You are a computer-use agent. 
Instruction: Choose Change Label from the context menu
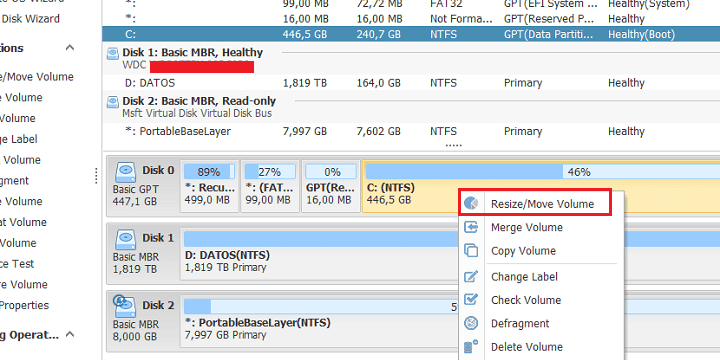[541, 277]
